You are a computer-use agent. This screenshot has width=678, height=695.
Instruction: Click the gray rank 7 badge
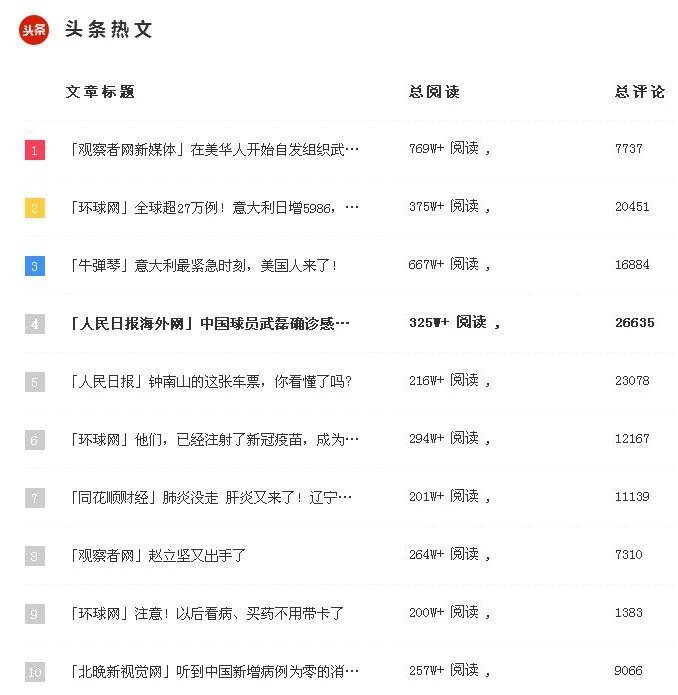point(35,498)
